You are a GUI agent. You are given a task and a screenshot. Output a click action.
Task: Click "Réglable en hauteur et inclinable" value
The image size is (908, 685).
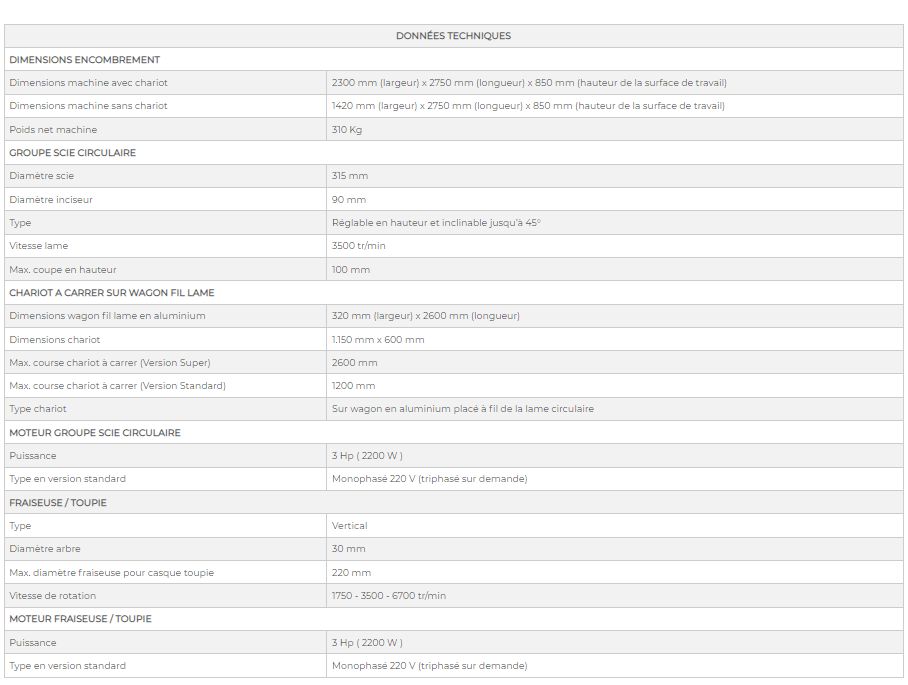click(435, 223)
